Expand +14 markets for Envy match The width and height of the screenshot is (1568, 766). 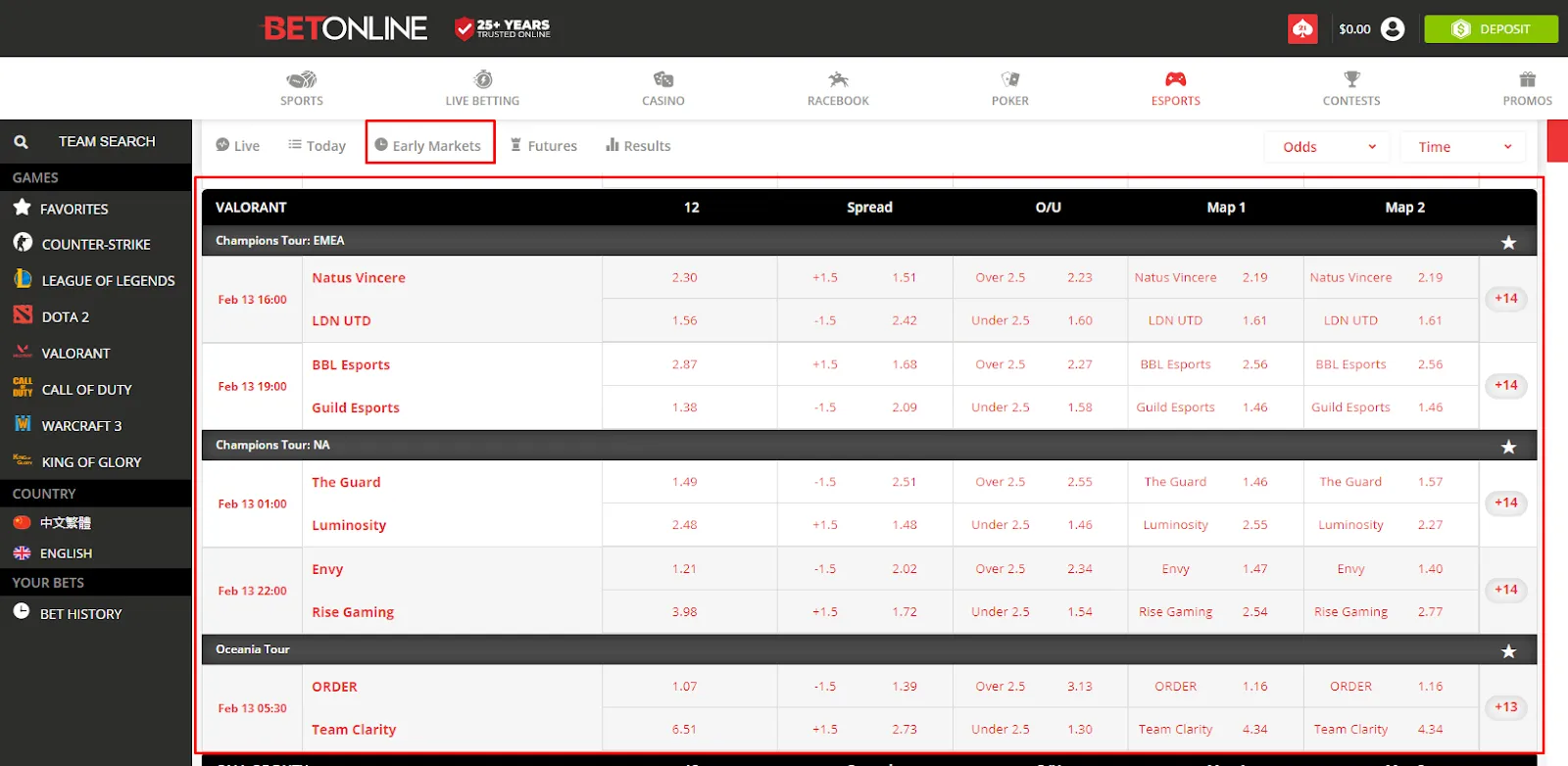coord(1506,590)
